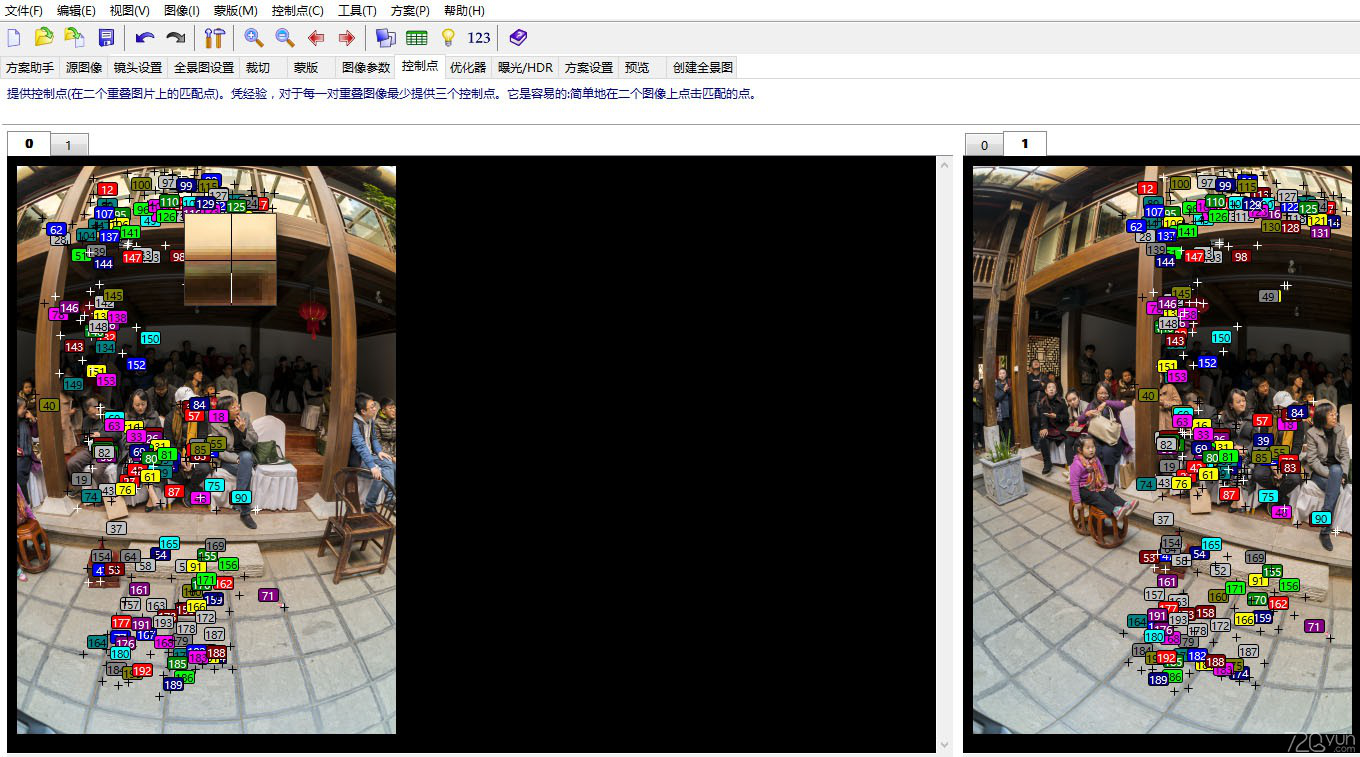The height and width of the screenshot is (757, 1360).
Task: Select control point 62 in the left image
Action: (56, 229)
